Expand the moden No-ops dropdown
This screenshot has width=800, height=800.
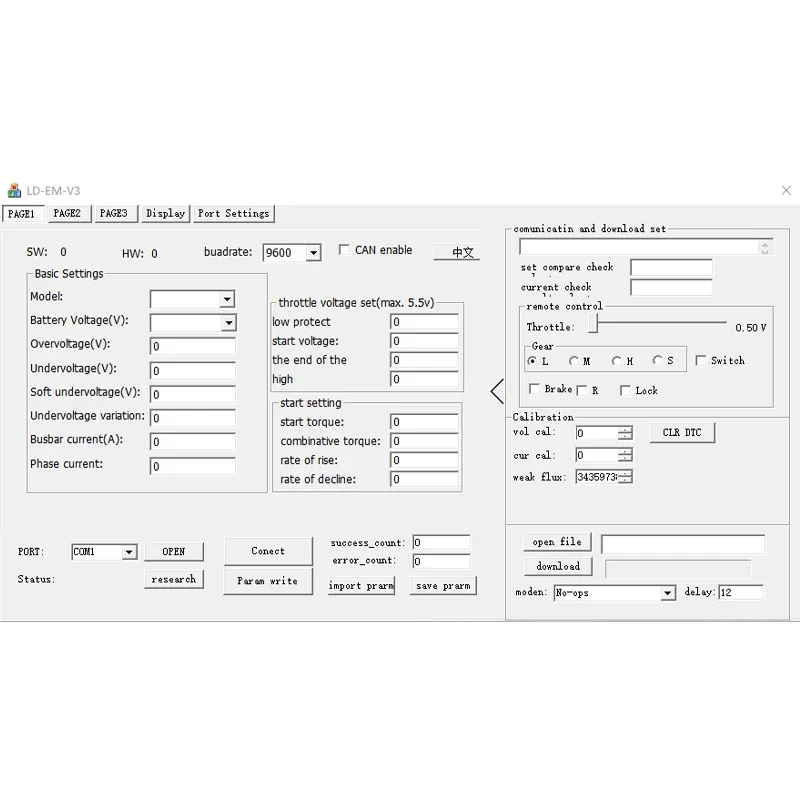(669, 592)
